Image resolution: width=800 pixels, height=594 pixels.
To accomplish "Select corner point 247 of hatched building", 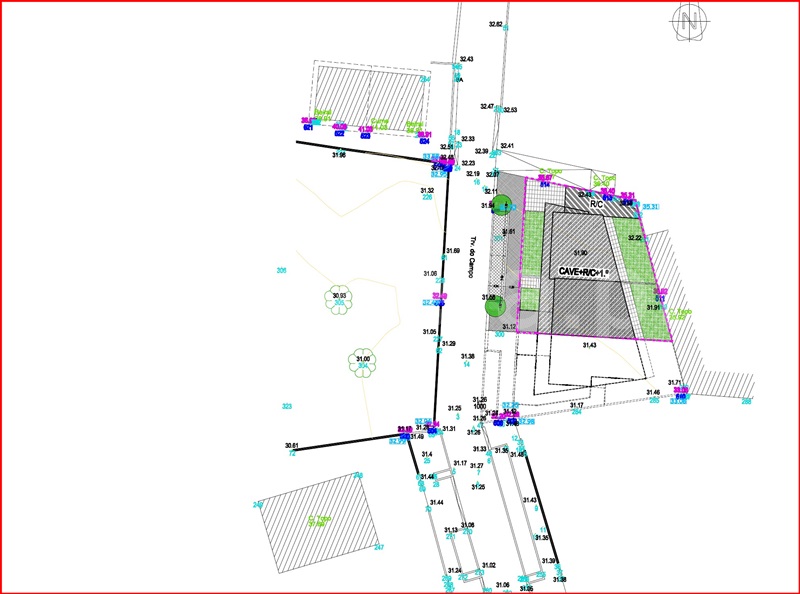I will point(379,548).
